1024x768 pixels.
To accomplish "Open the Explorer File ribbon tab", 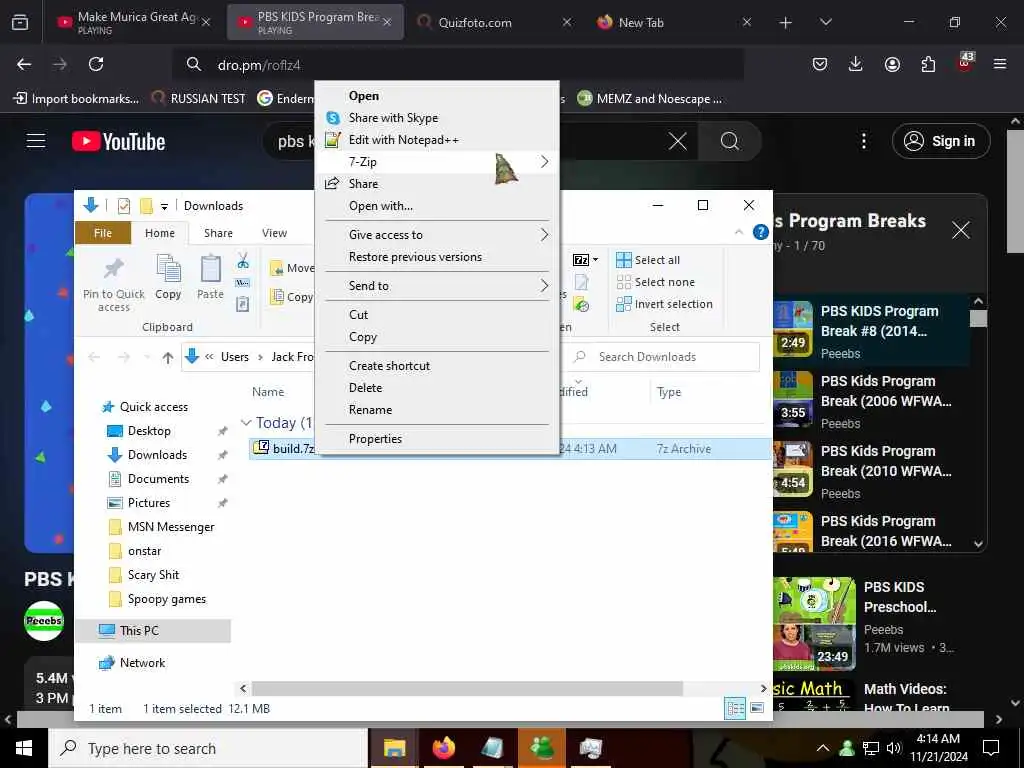I will point(103,233).
